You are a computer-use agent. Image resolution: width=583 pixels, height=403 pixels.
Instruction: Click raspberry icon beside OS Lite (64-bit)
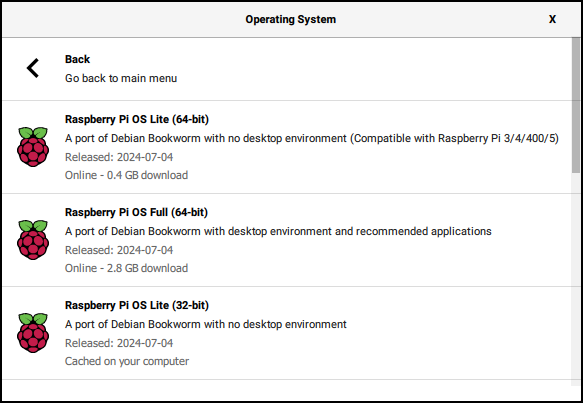tap(33, 147)
